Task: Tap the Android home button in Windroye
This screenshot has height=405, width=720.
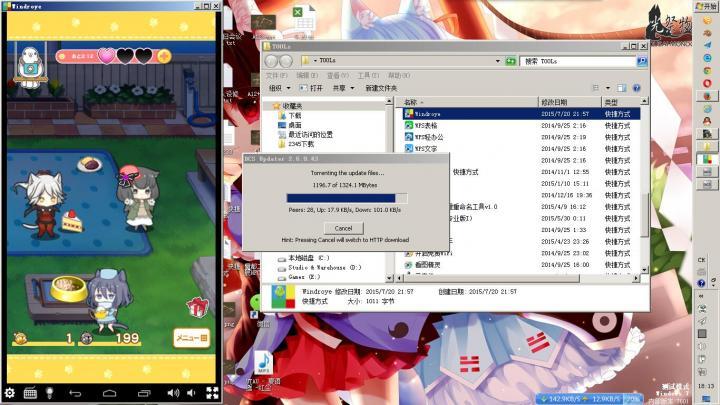Action: pyautogui.click(x=111, y=393)
